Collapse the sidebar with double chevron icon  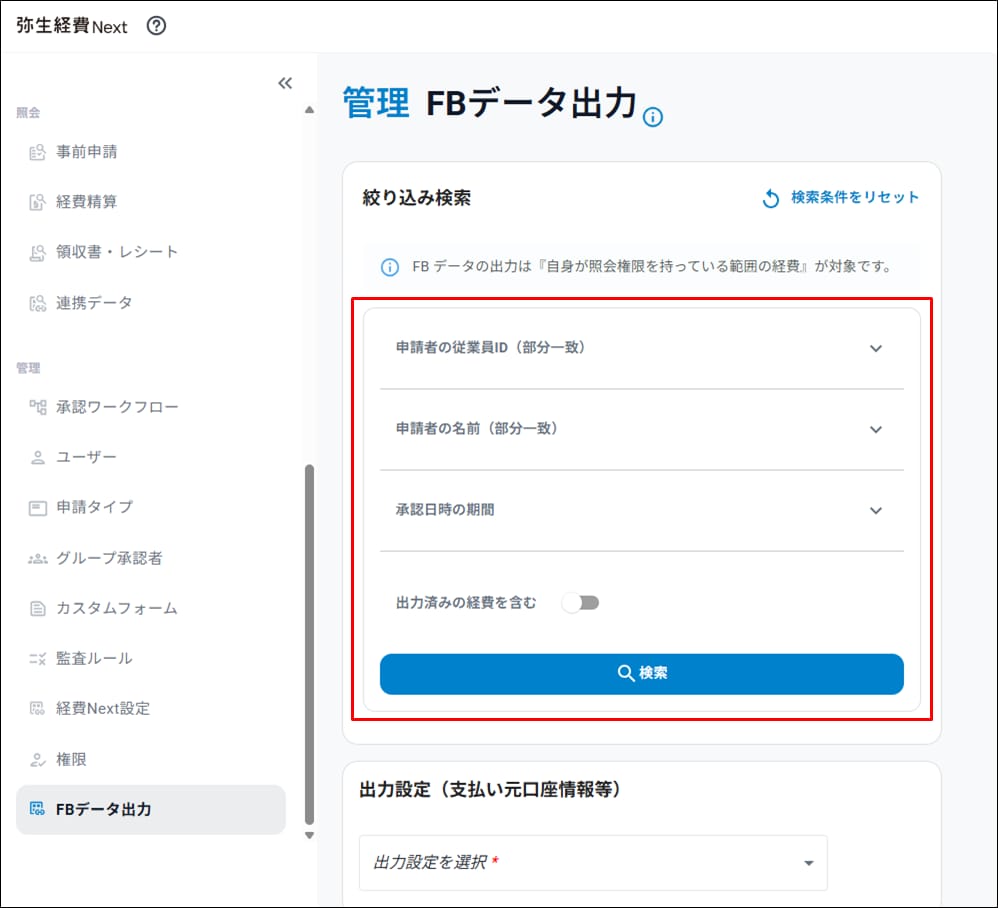pyautogui.click(x=285, y=83)
